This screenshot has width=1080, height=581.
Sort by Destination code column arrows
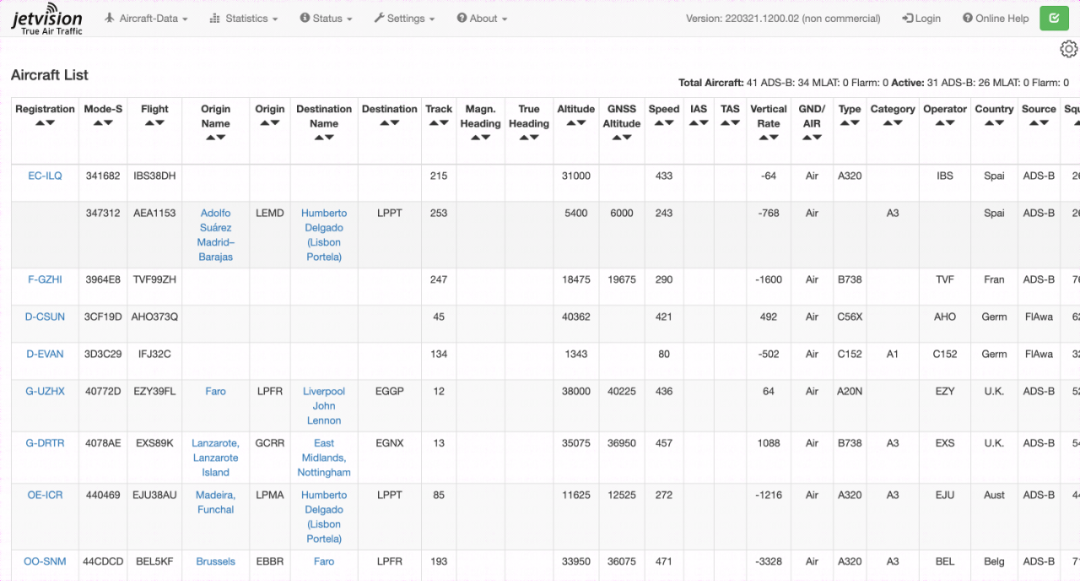tap(389, 123)
